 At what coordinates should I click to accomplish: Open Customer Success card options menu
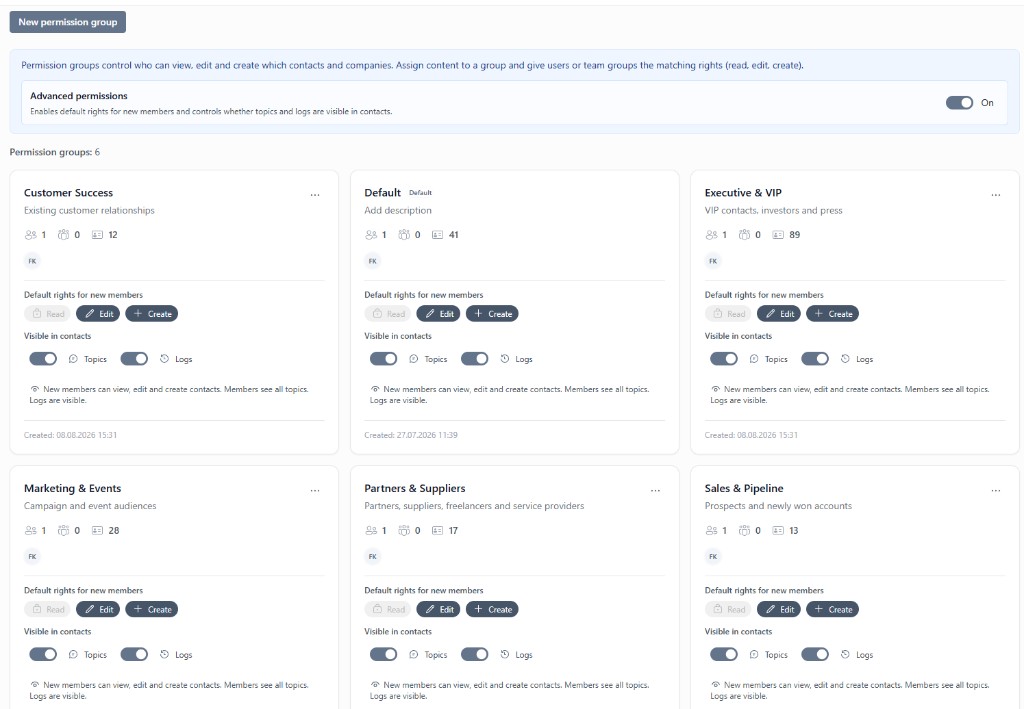pyautogui.click(x=315, y=195)
